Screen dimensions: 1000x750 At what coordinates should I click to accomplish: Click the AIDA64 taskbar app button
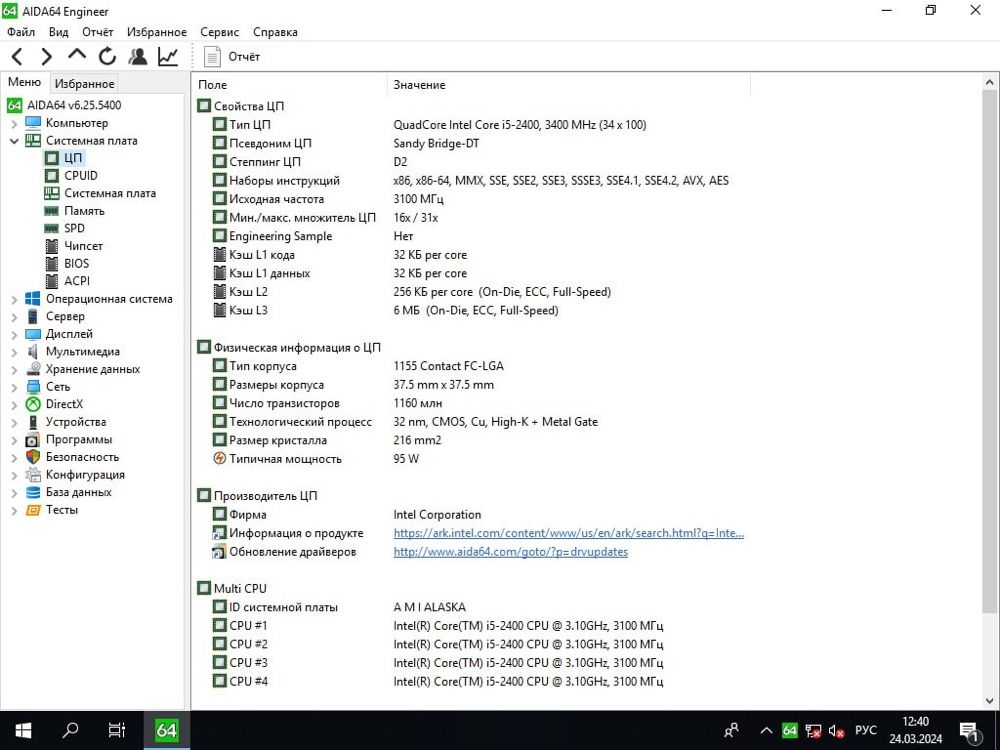click(166, 730)
